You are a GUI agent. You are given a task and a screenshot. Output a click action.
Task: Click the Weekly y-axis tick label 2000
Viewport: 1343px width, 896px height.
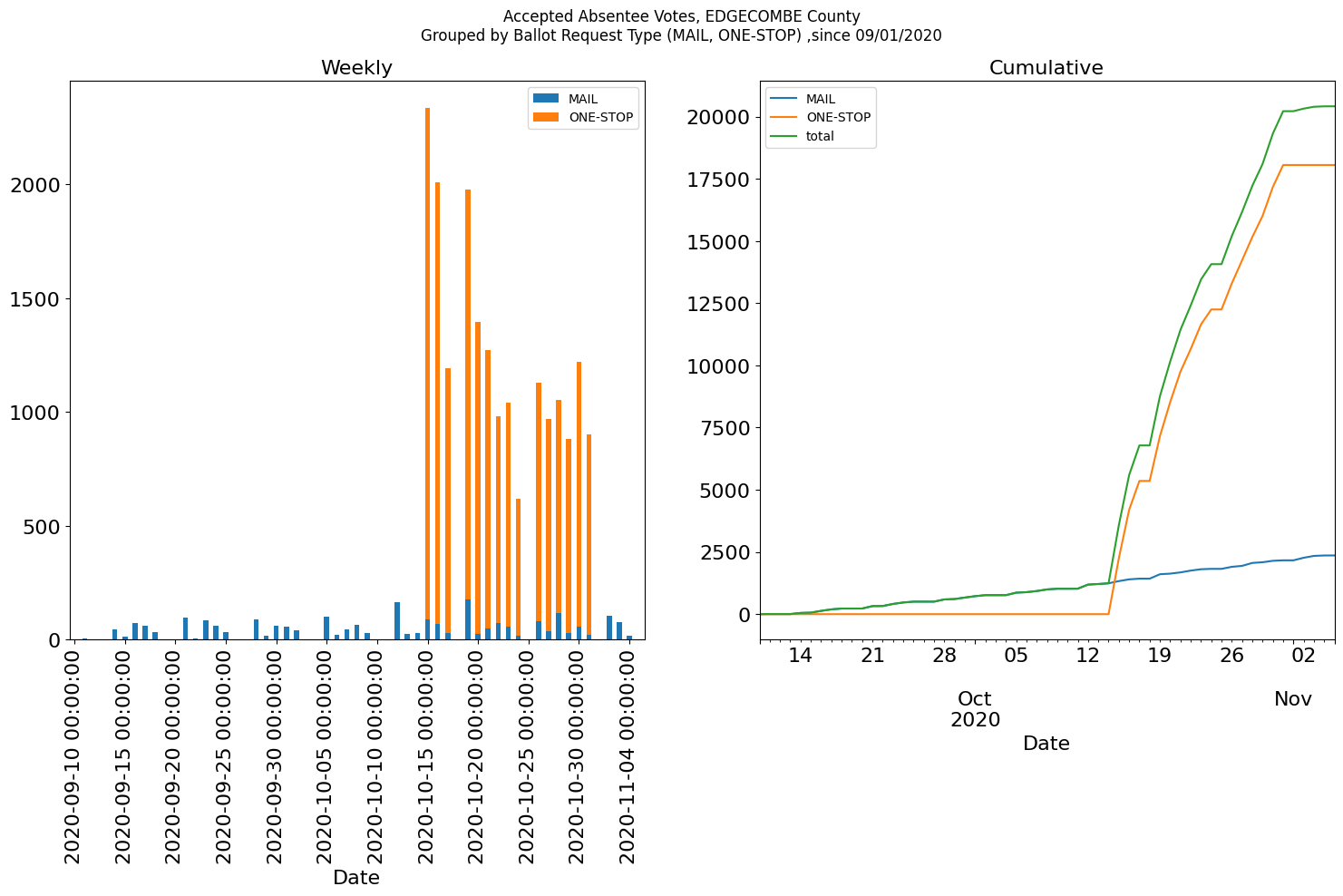click(34, 185)
